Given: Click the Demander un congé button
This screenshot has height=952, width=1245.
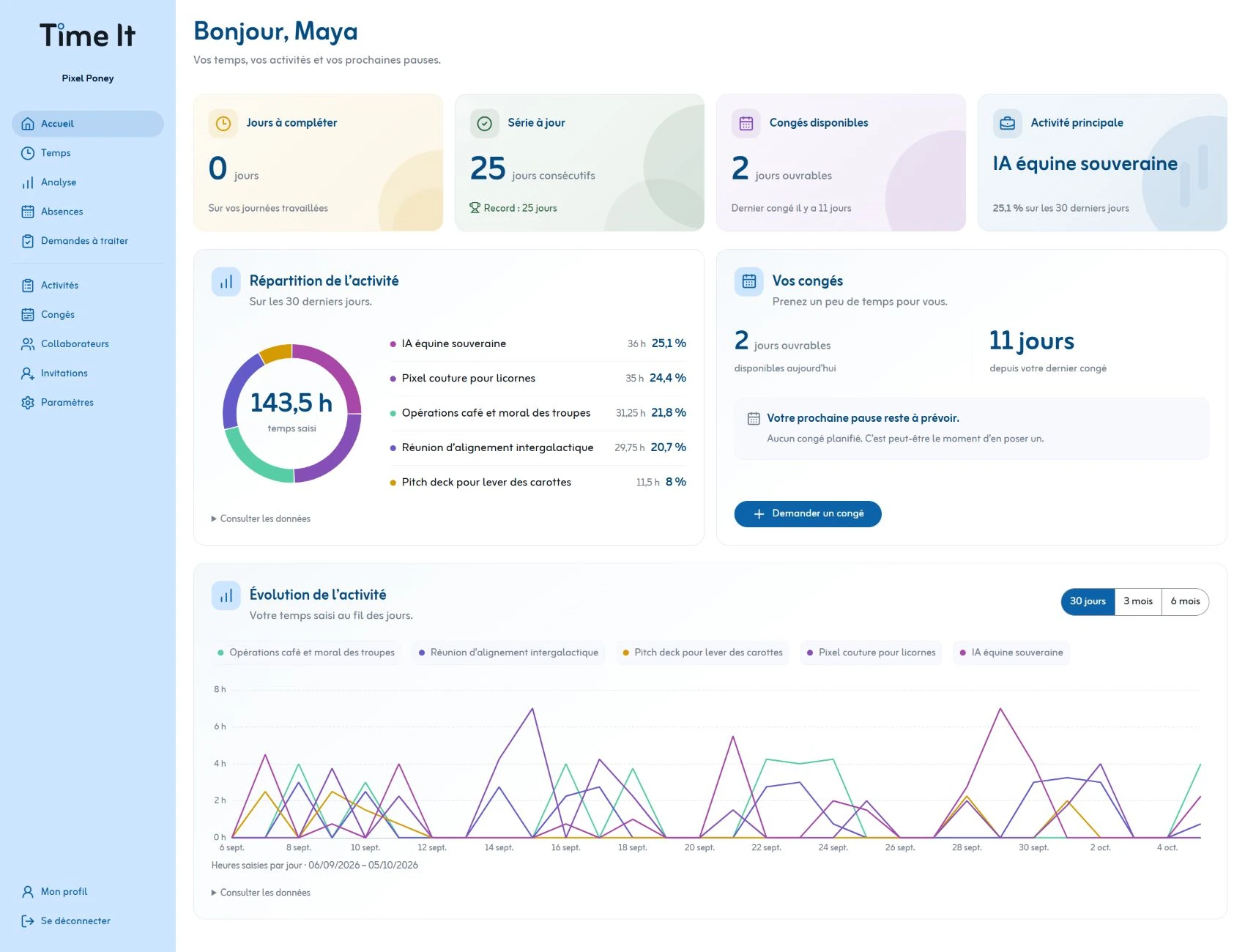Looking at the screenshot, I should 808,514.
